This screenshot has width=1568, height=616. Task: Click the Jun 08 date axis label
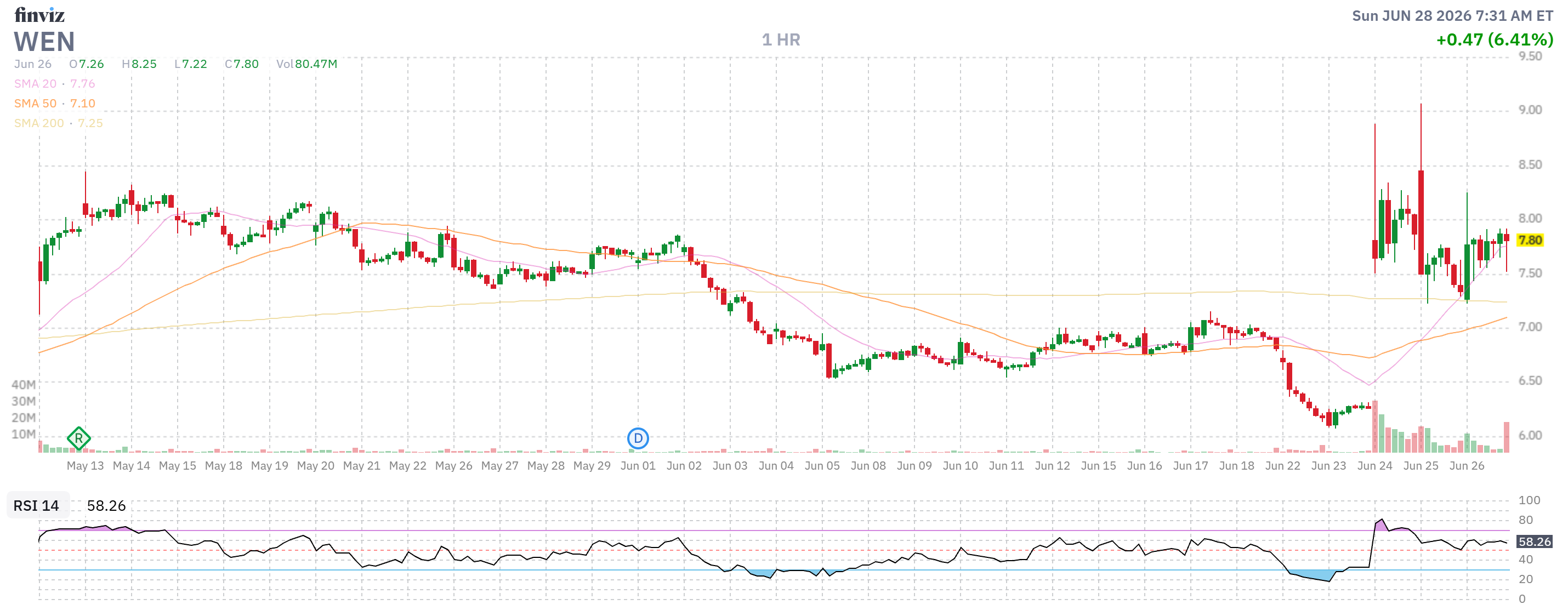[868, 466]
